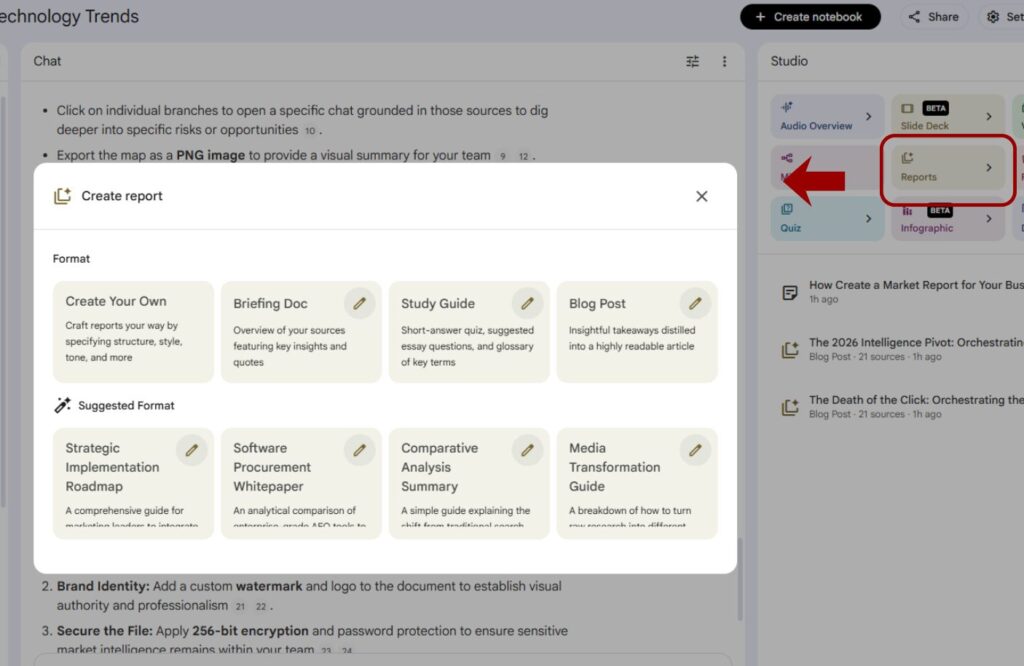
Task: Click the Study Guide edit pencil icon
Action: click(527, 303)
